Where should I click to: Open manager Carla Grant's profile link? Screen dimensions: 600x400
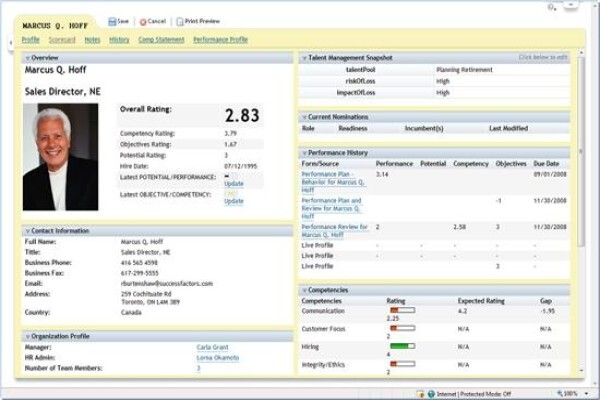click(x=212, y=347)
